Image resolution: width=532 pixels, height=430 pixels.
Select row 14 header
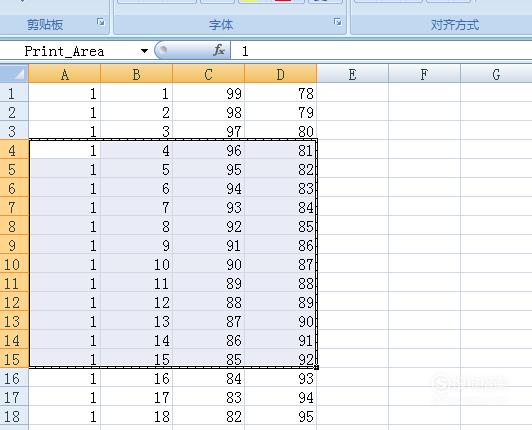pos(14,340)
